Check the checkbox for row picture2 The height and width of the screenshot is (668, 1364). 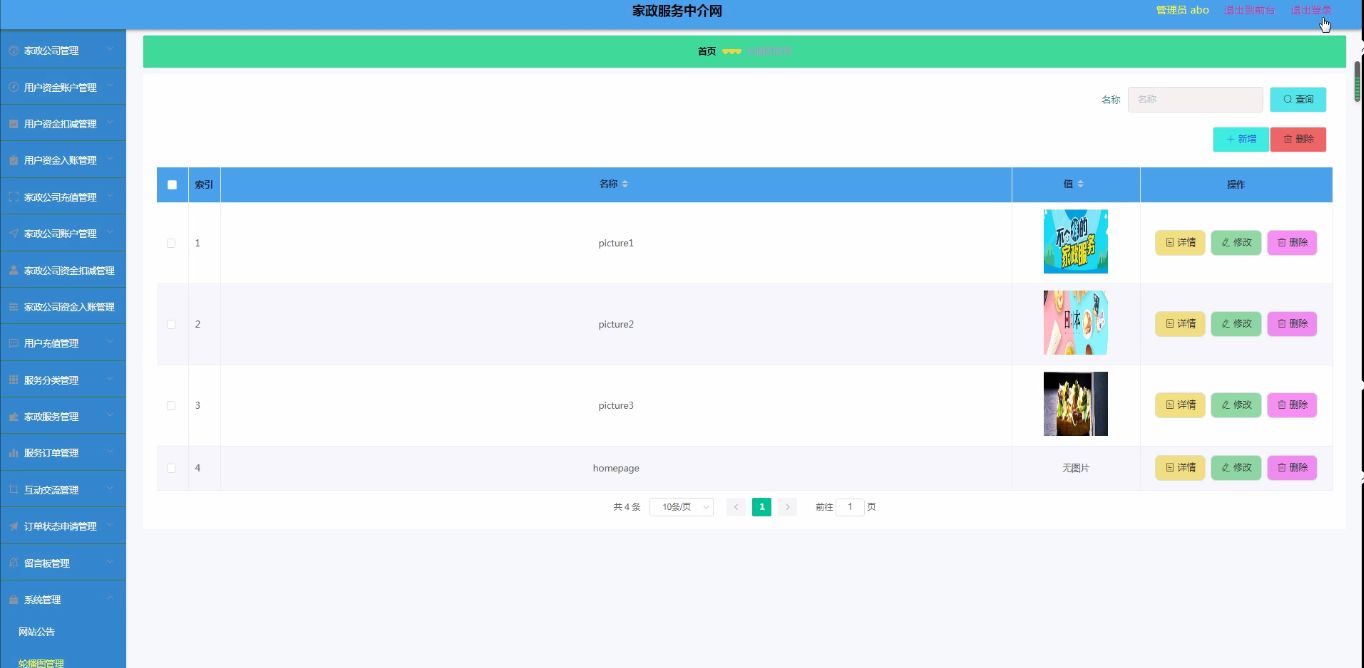click(171, 324)
